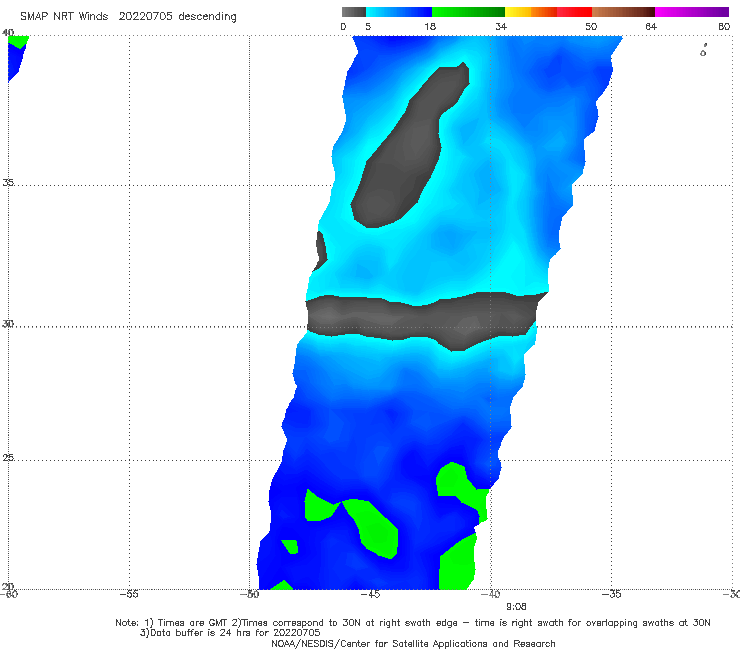This screenshot has height=650, width=740.
Task: Click the color bar label '50'
Action: 591,26
